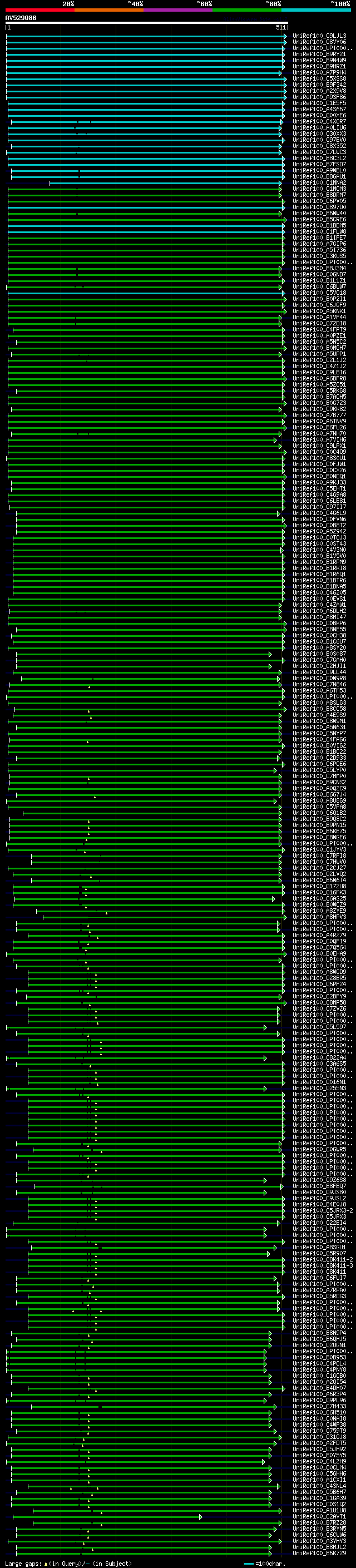This screenshot has width=356, height=1568.
Task: Select the UniRef100_B5CRE6 label
Action: (x=319, y=220)
